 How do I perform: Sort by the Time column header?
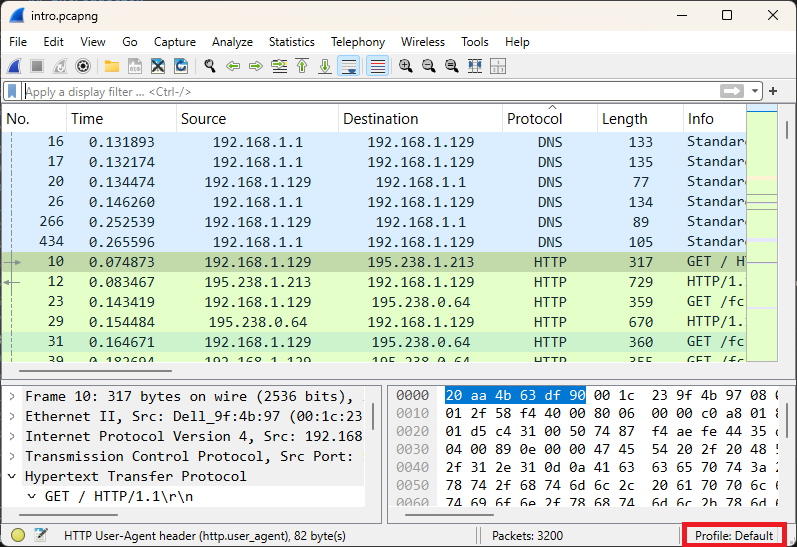point(121,118)
